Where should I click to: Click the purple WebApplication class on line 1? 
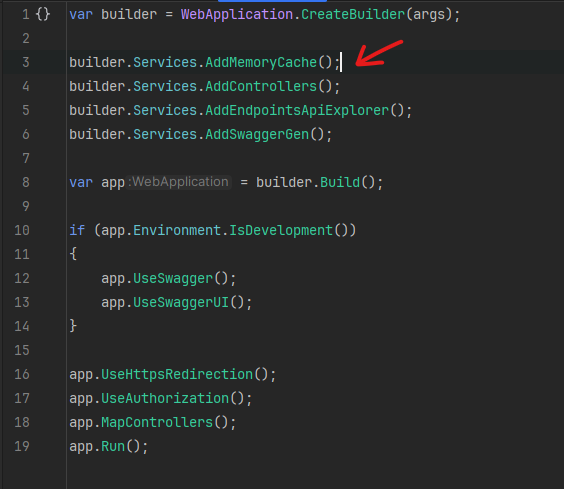[237, 15]
